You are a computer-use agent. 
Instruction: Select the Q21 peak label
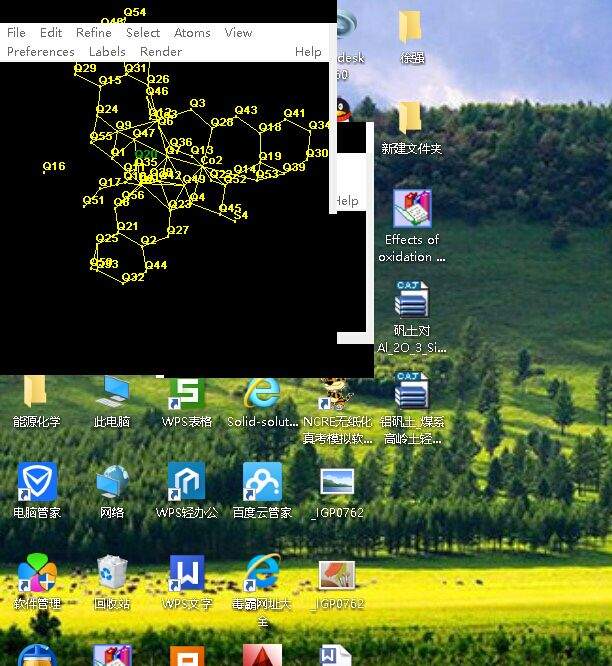click(127, 226)
